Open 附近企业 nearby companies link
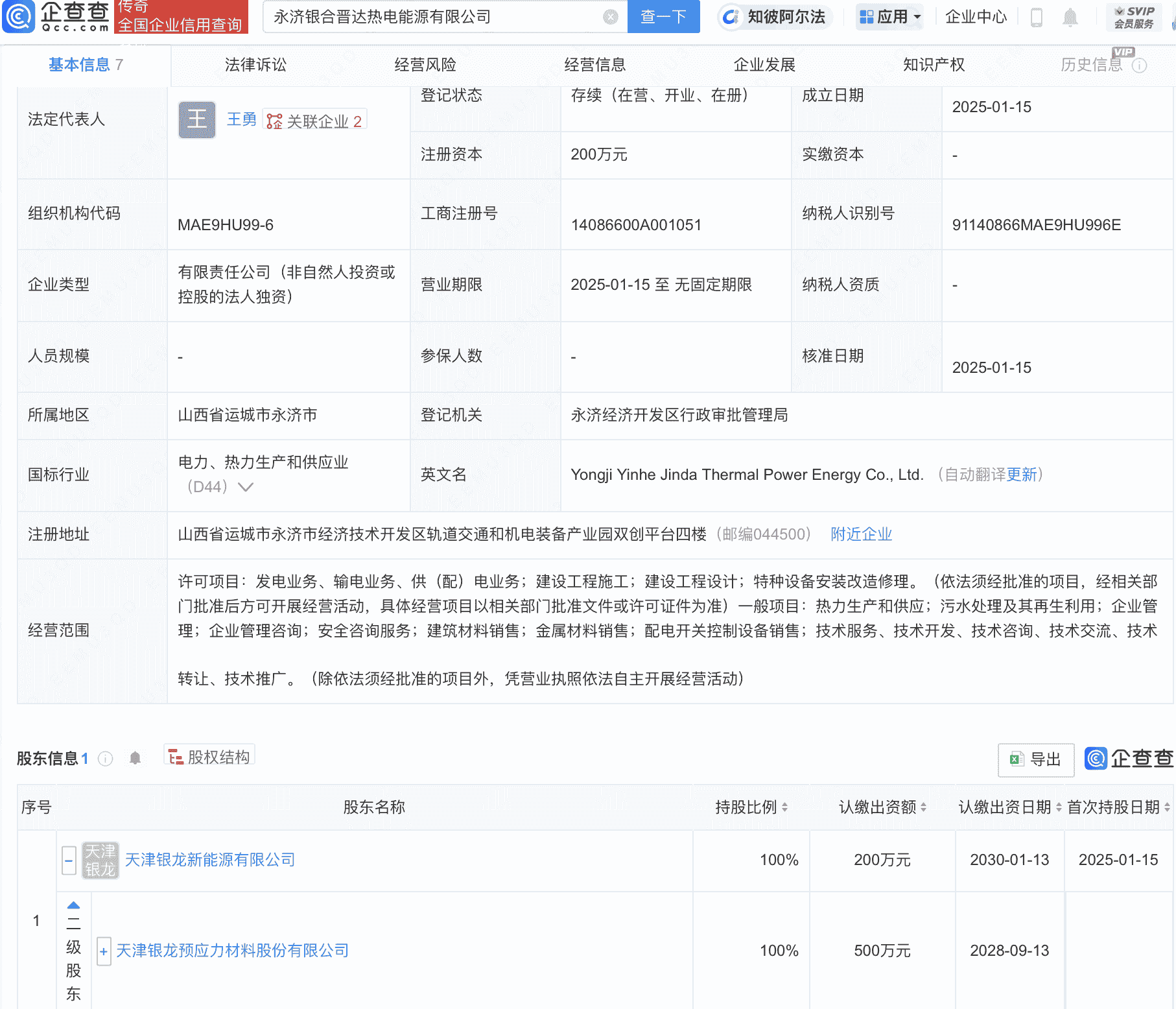 [860, 534]
